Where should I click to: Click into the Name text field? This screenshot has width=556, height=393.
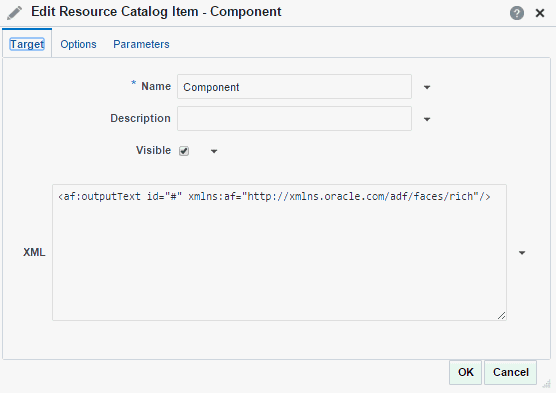coord(294,87)
